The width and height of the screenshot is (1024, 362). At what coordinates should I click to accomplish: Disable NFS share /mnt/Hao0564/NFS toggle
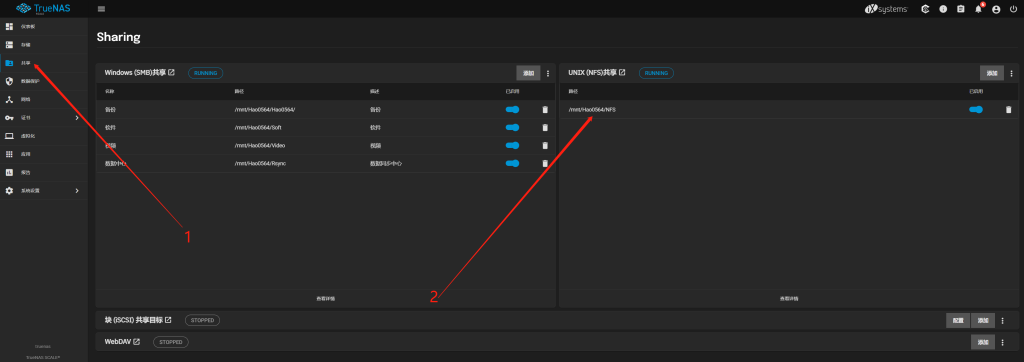[976, 110]
